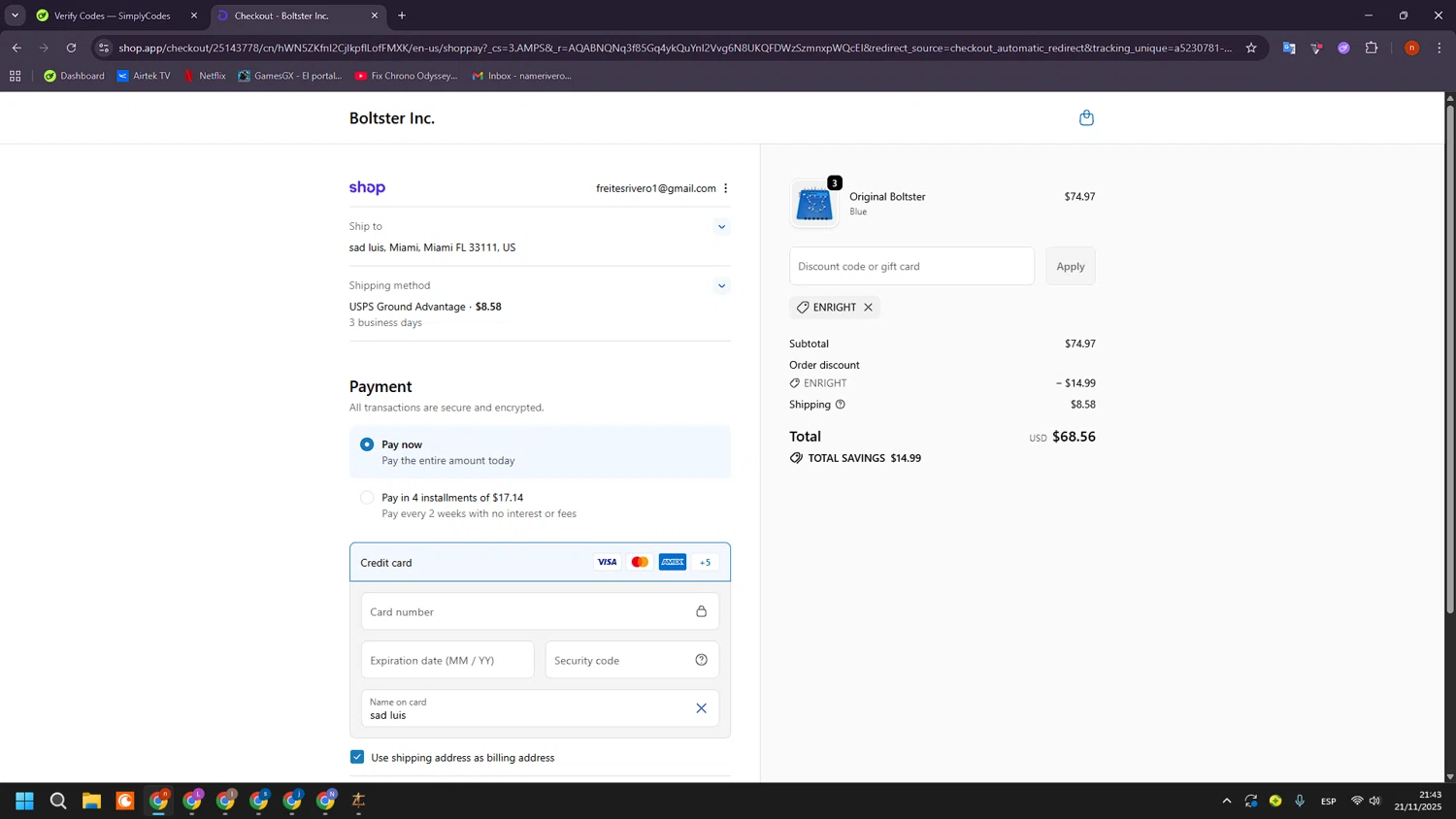Viewport: 1456px width, 819px height.
Task: Open the Netflix bookmark
Action: [x=205, y=76]
